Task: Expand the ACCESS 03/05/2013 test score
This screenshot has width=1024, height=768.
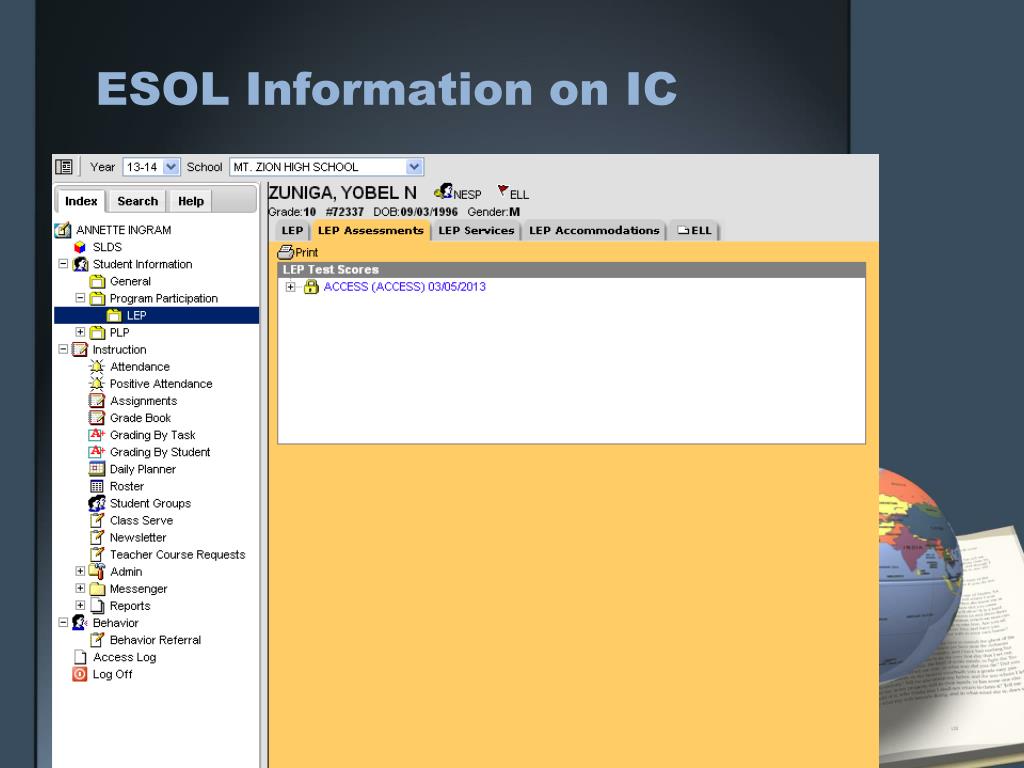Action: tap(291, 287)
